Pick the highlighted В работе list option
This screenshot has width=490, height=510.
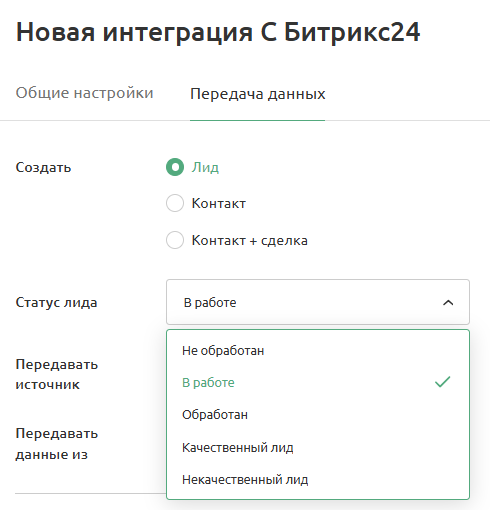pyautogui.click(x=318, y=382)
